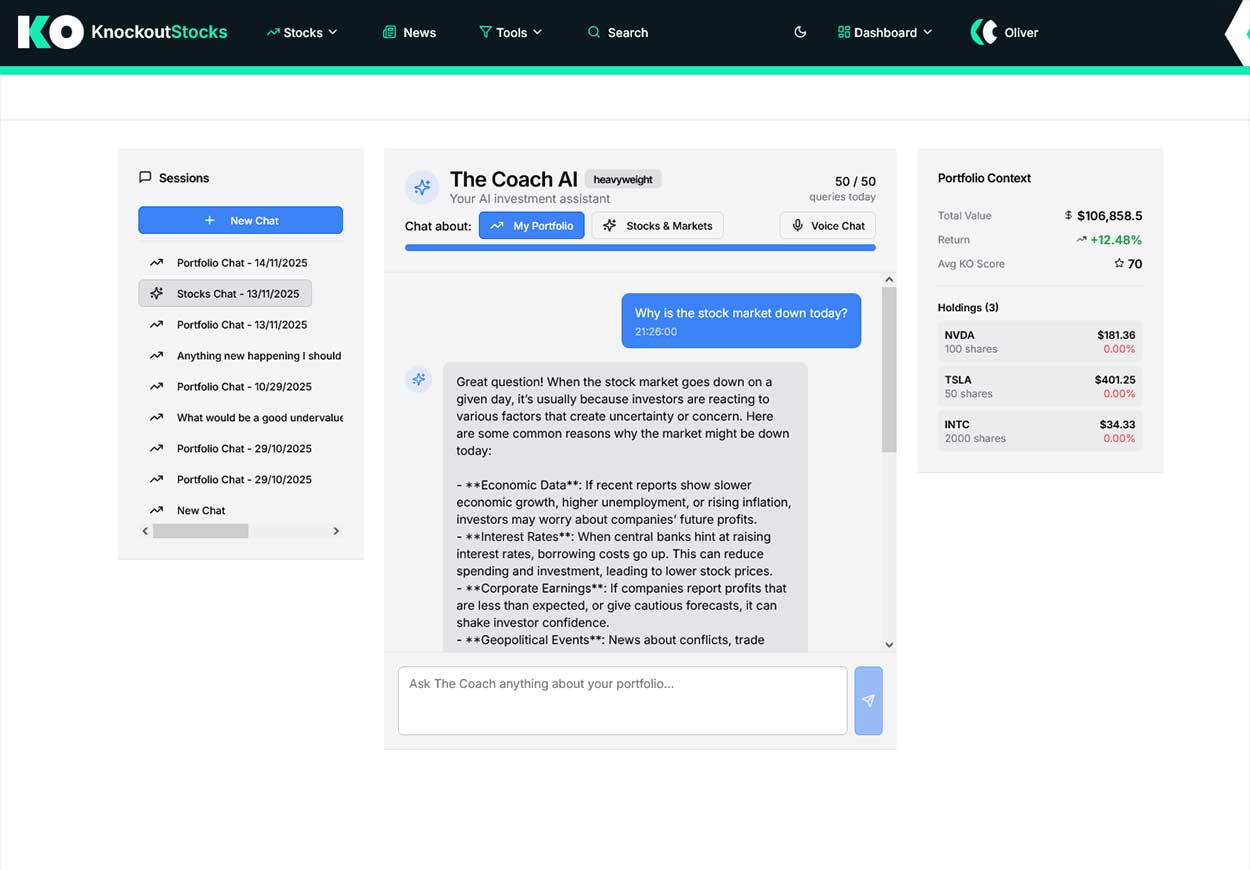Click the sessions list horizontal scrollbar
1250x870 pixels.
click(201, 531)
